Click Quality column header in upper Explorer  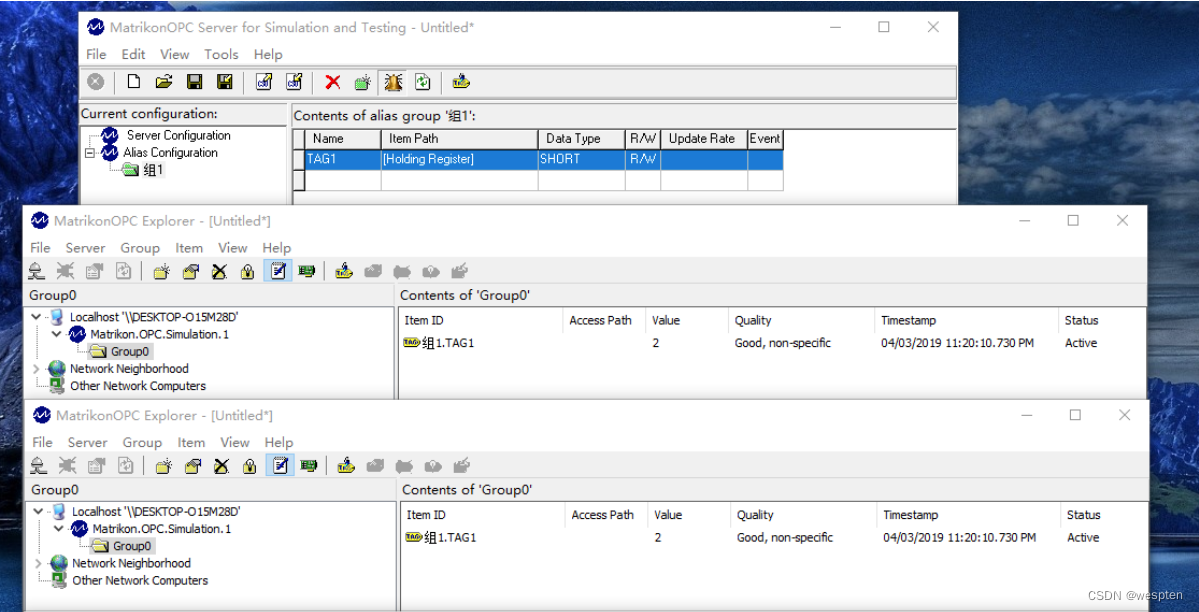(801, 321)
